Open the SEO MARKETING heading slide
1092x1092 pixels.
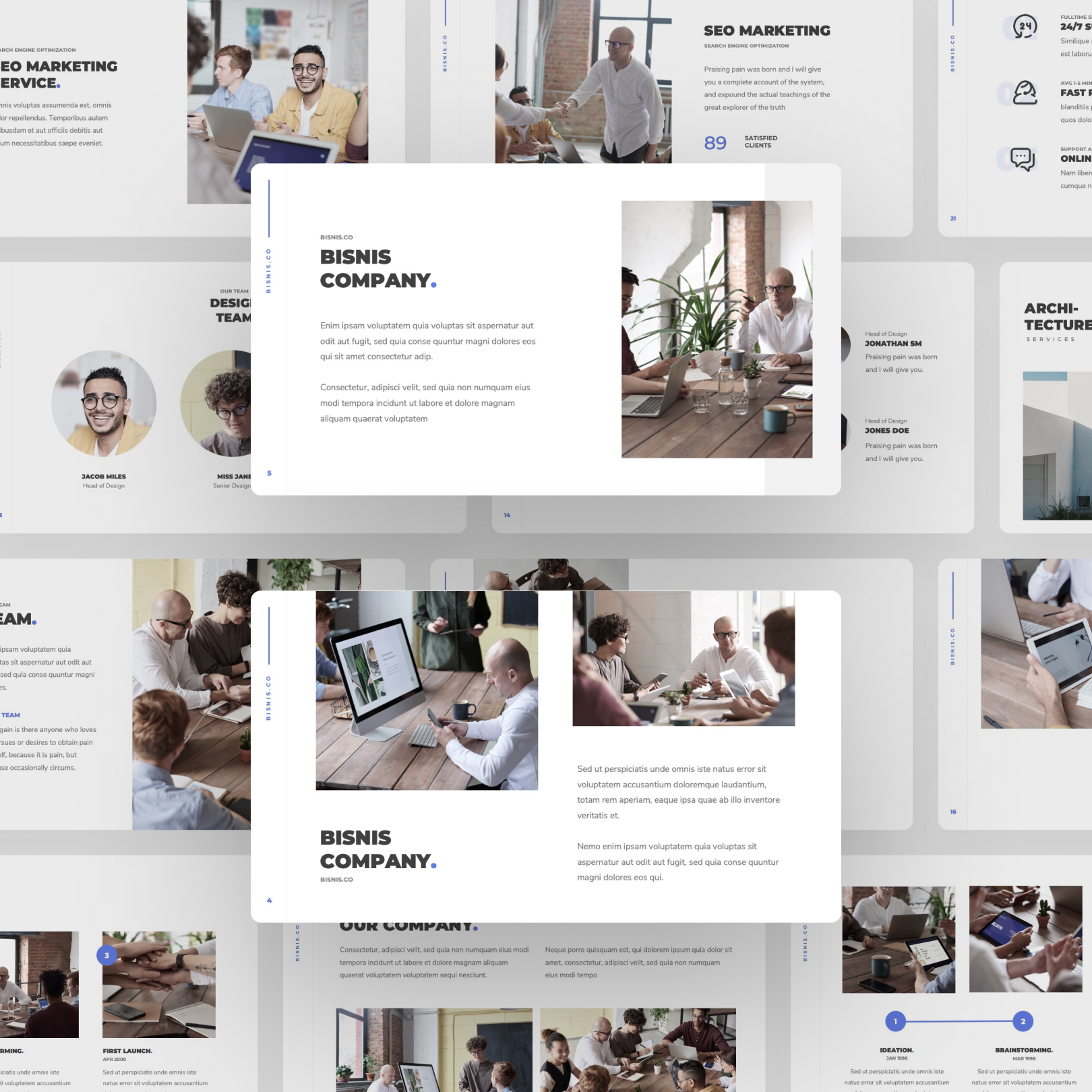[x=766, y=30]
